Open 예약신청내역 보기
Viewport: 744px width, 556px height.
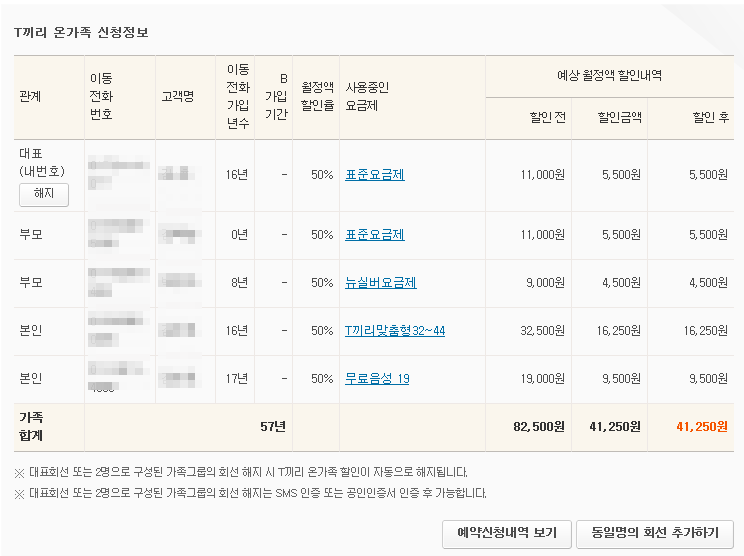(506, 533)
